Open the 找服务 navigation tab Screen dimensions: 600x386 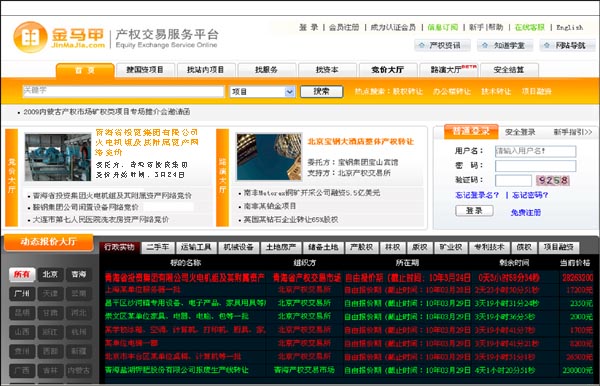coord(266,70)
